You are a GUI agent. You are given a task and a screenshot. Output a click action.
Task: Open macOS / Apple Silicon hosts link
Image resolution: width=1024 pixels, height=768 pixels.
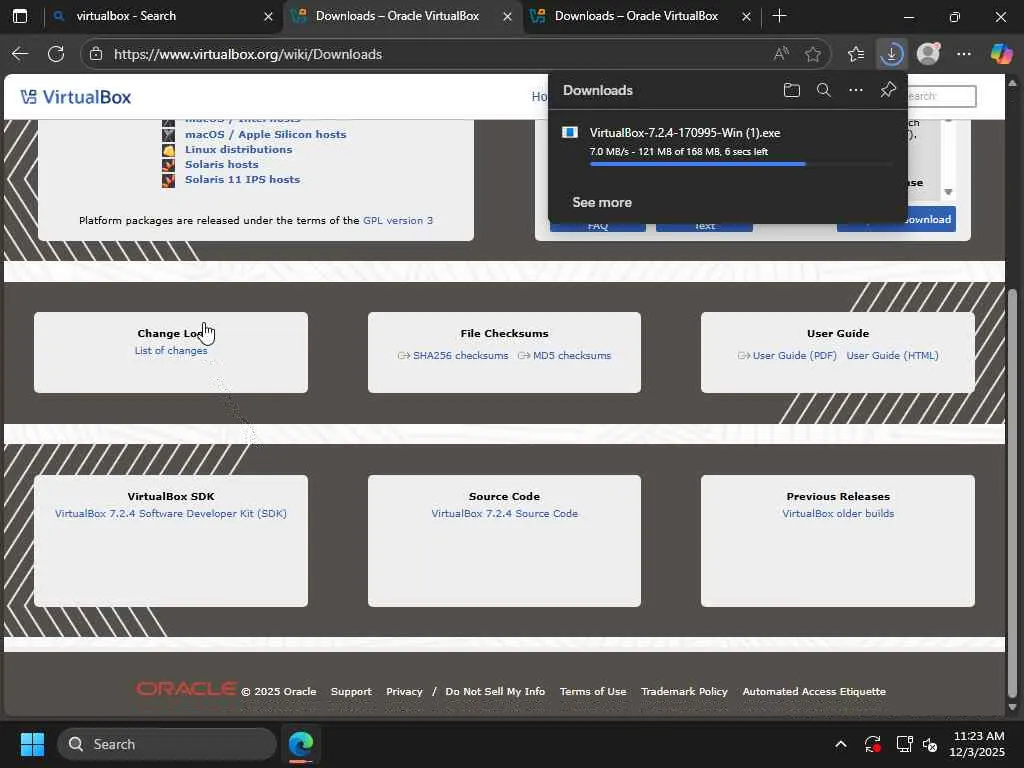tap(265, 135)
